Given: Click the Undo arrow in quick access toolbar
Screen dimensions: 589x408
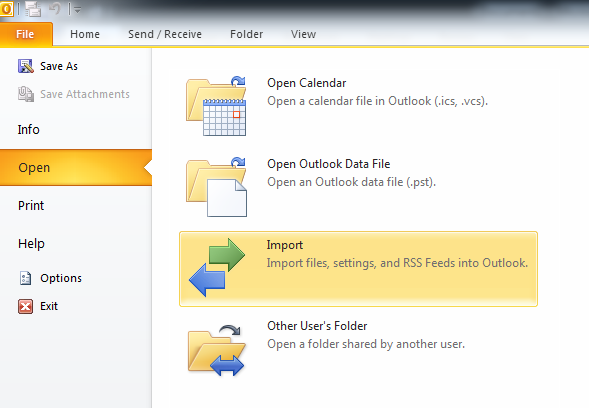Looking at the screenshot, I should pos(55,9).
